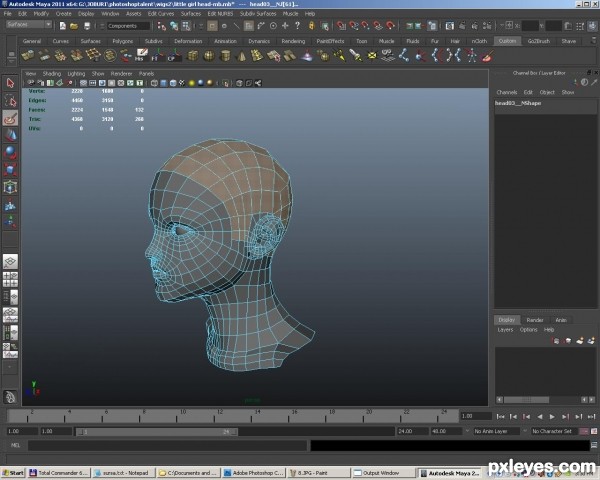Toggle Make live surface magnet

(x=390, y=26)
